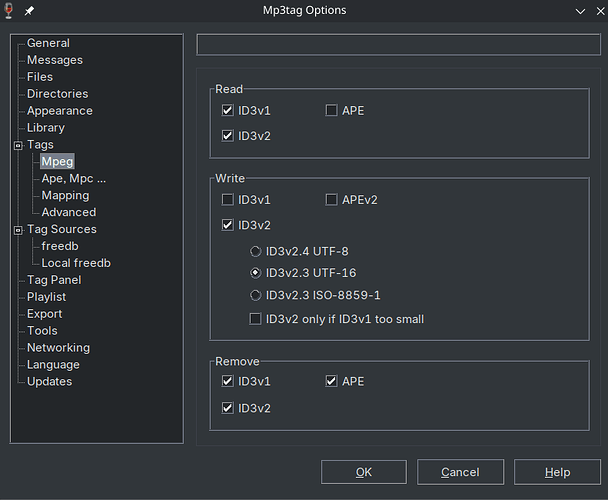
Task: Close the Mp3tag Options dialog
Action: coord(600,11)
